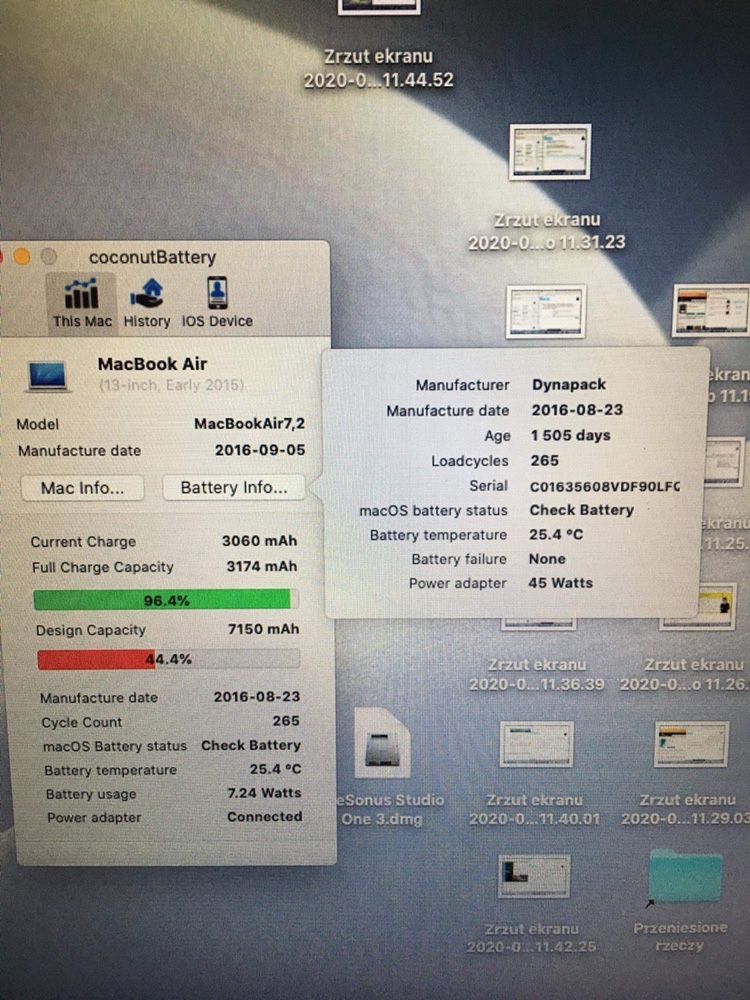The width and height of the screenshot is (750, 1000).
Task: Click the 3174 mAh full charge capacity
Action: [x=261, y=566]
